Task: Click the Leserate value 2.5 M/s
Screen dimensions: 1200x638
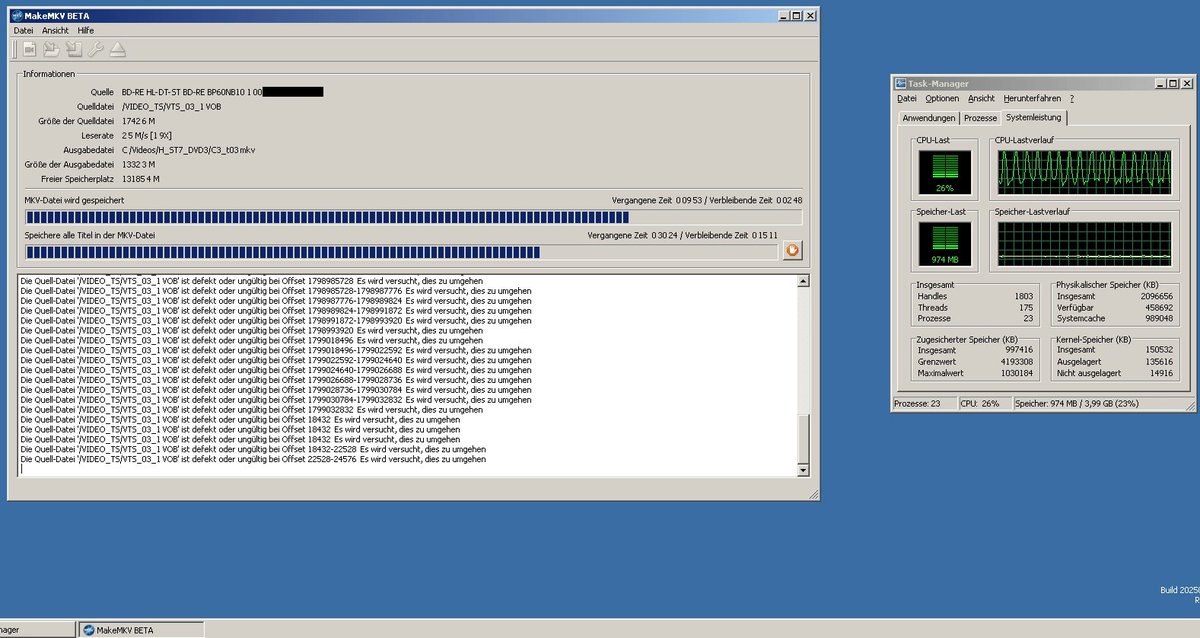Action: pyautogui.click(x=147, y=135)
